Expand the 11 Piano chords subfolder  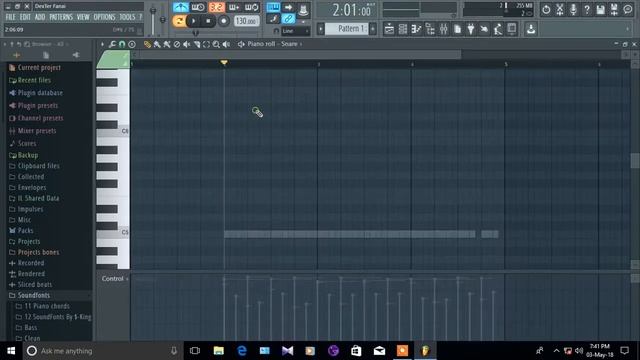point(47,306)
